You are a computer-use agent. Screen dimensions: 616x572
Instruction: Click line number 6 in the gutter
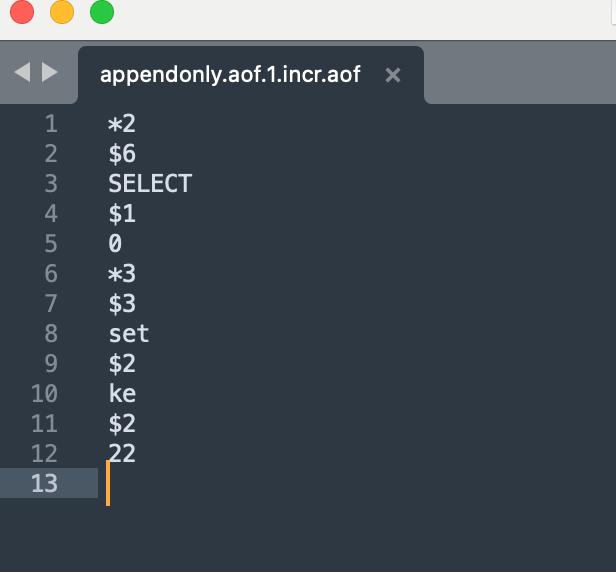coord(51,273)
